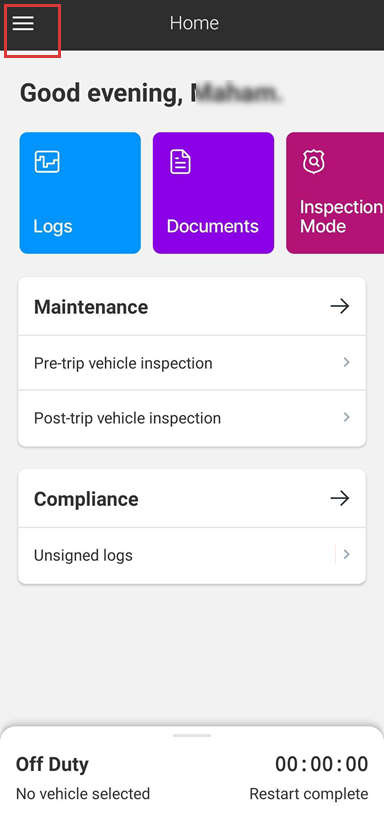Screen dimensions: 385x818
Task: Tap the 00:00:00 duty timer
Action: click(321, 764)
